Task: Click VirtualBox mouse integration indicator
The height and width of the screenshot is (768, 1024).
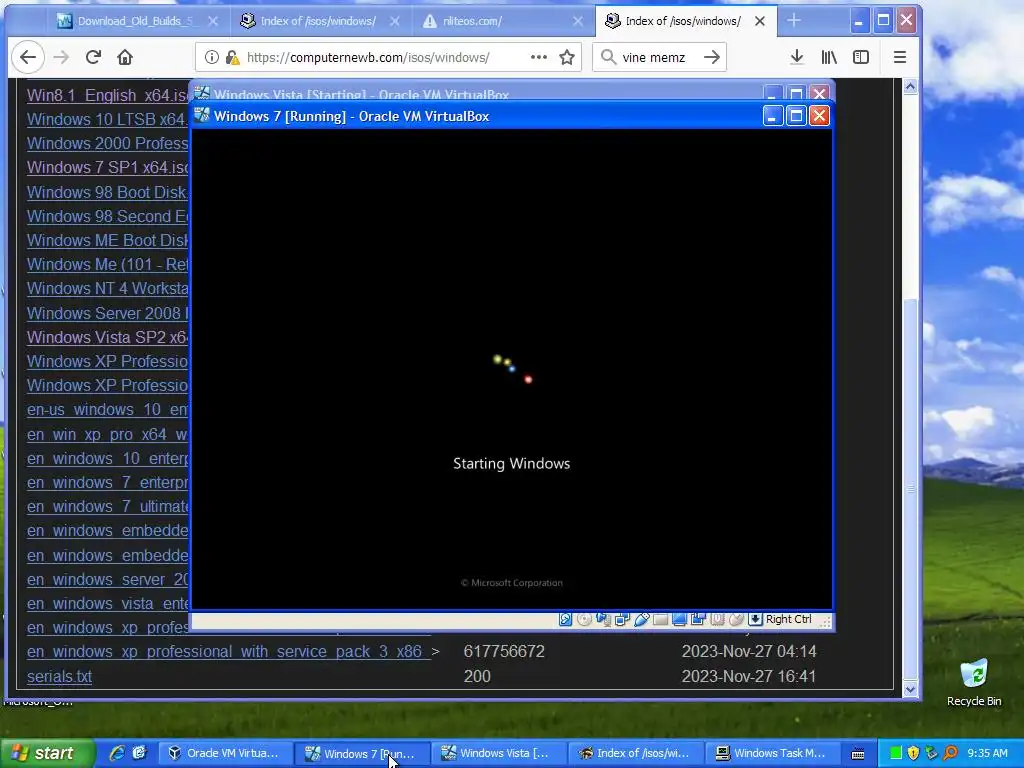Action: 736,619
